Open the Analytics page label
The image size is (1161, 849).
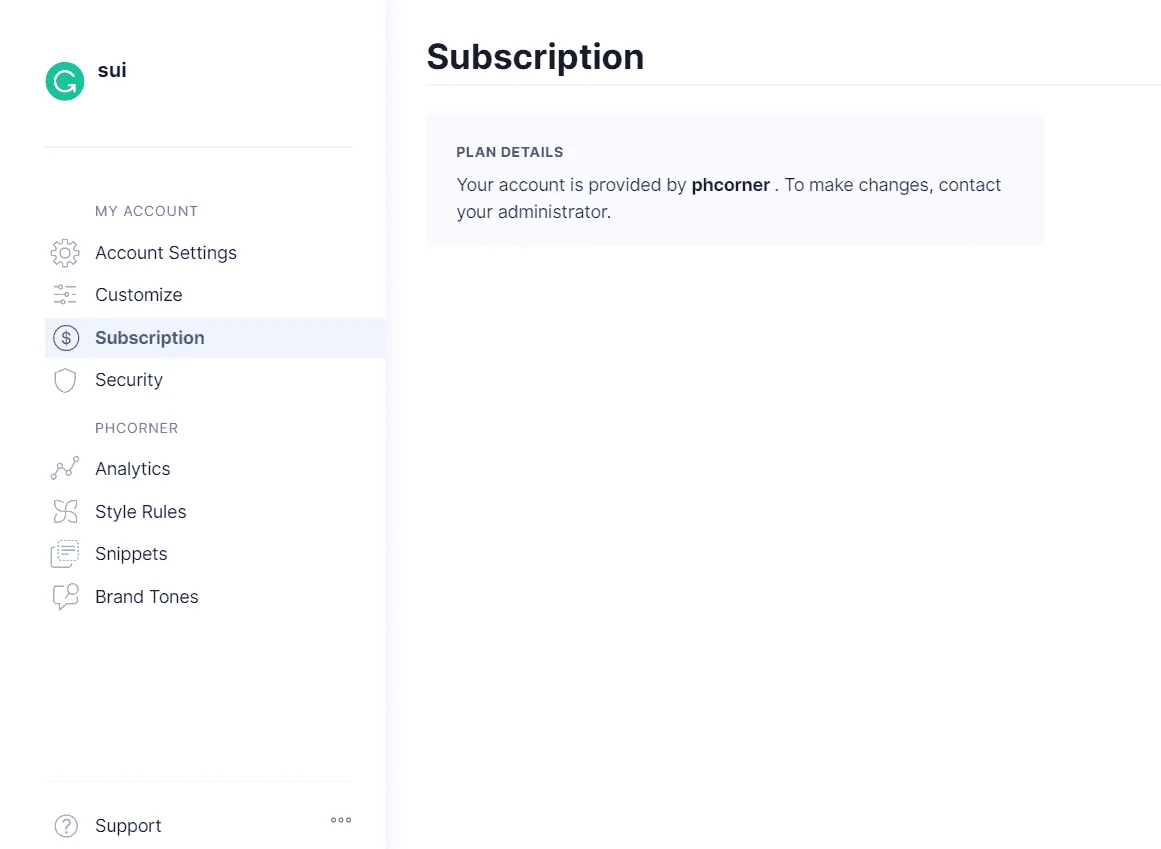(133, 469)
